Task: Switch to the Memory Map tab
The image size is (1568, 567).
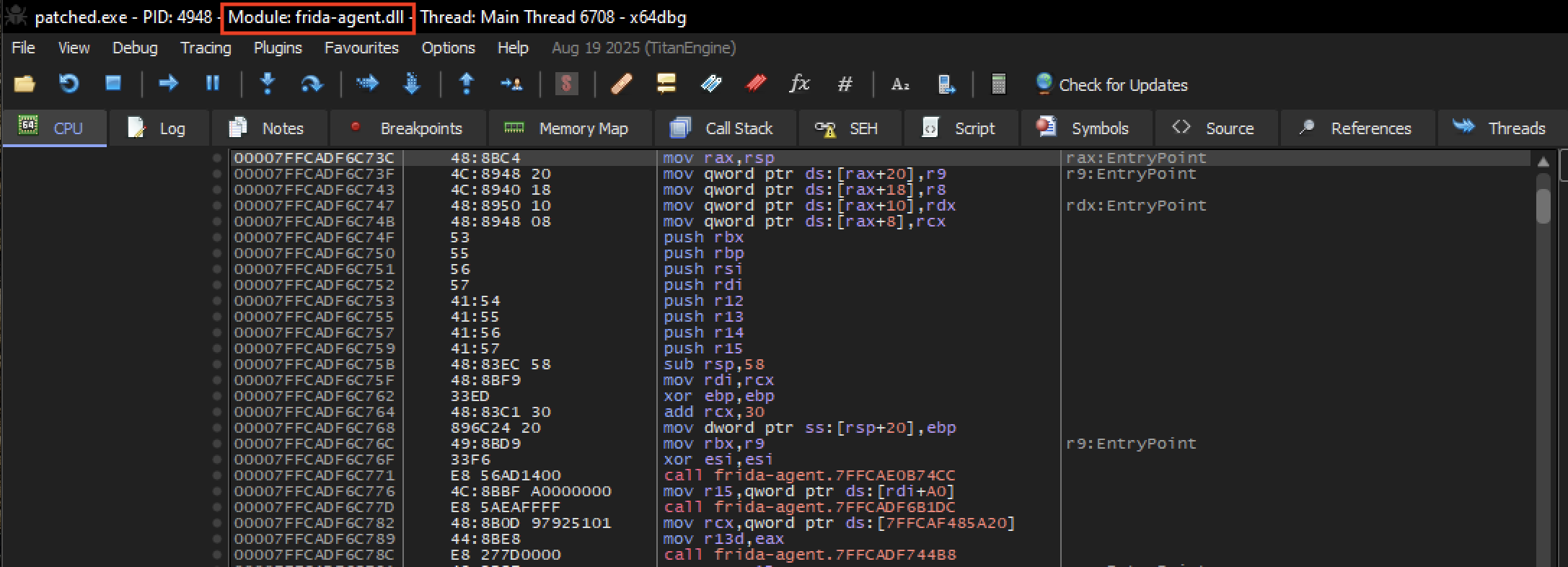Action: [569, 128]
